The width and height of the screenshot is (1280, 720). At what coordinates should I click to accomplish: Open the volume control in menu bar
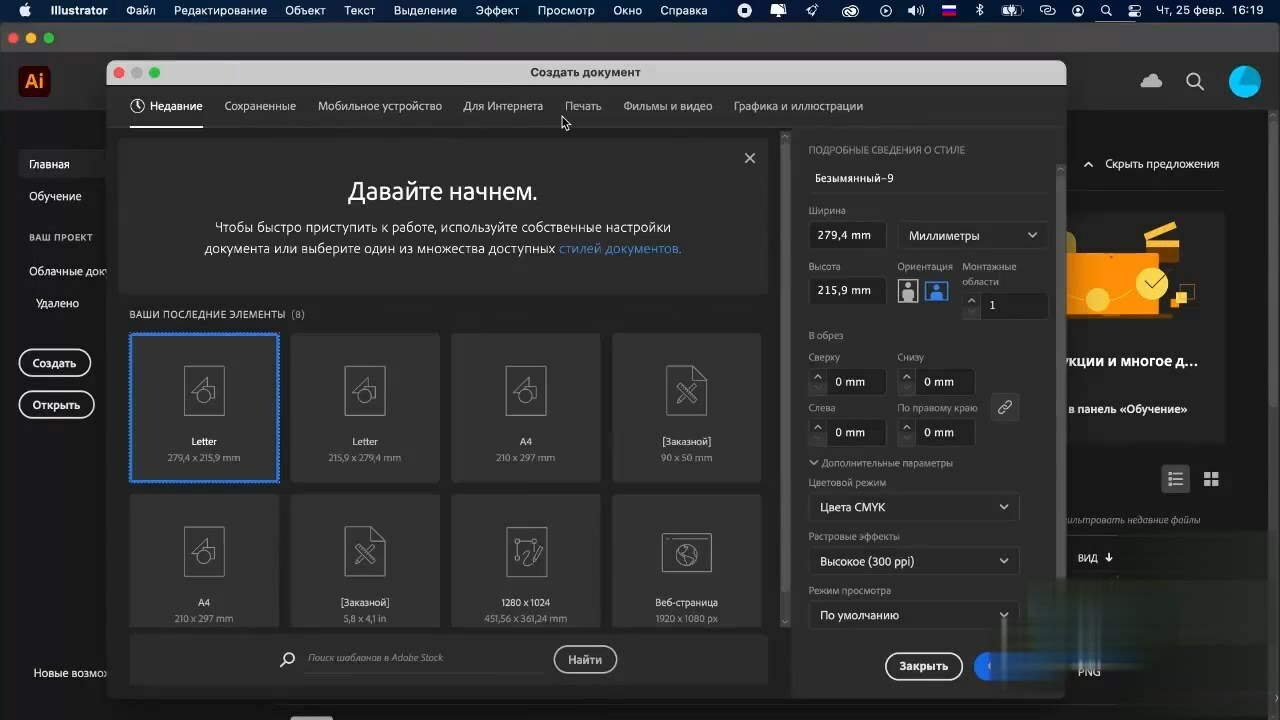click(916, 11)
